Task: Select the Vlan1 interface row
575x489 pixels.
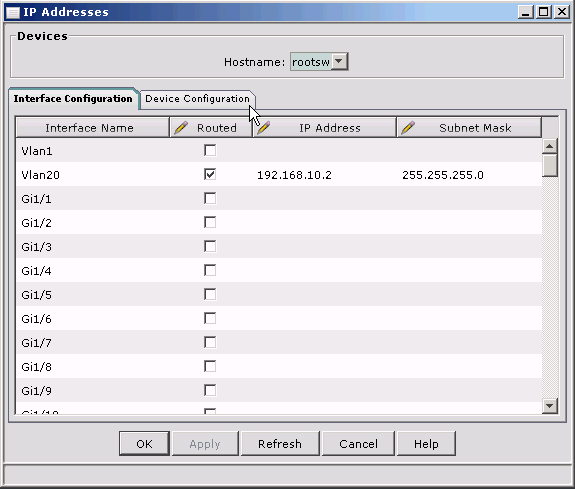Action: 279,150
